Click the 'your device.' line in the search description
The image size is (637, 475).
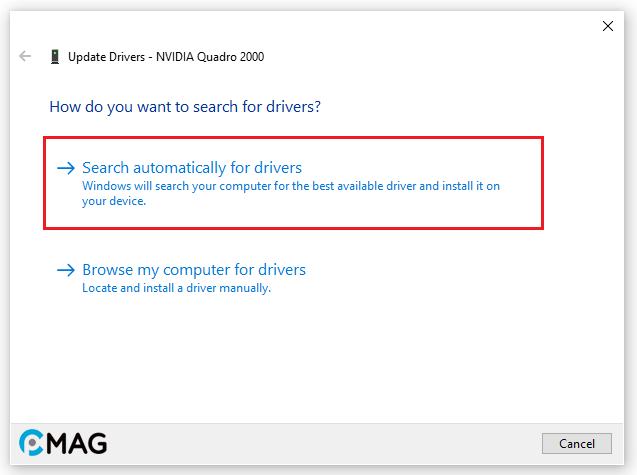tap(114, 201)
